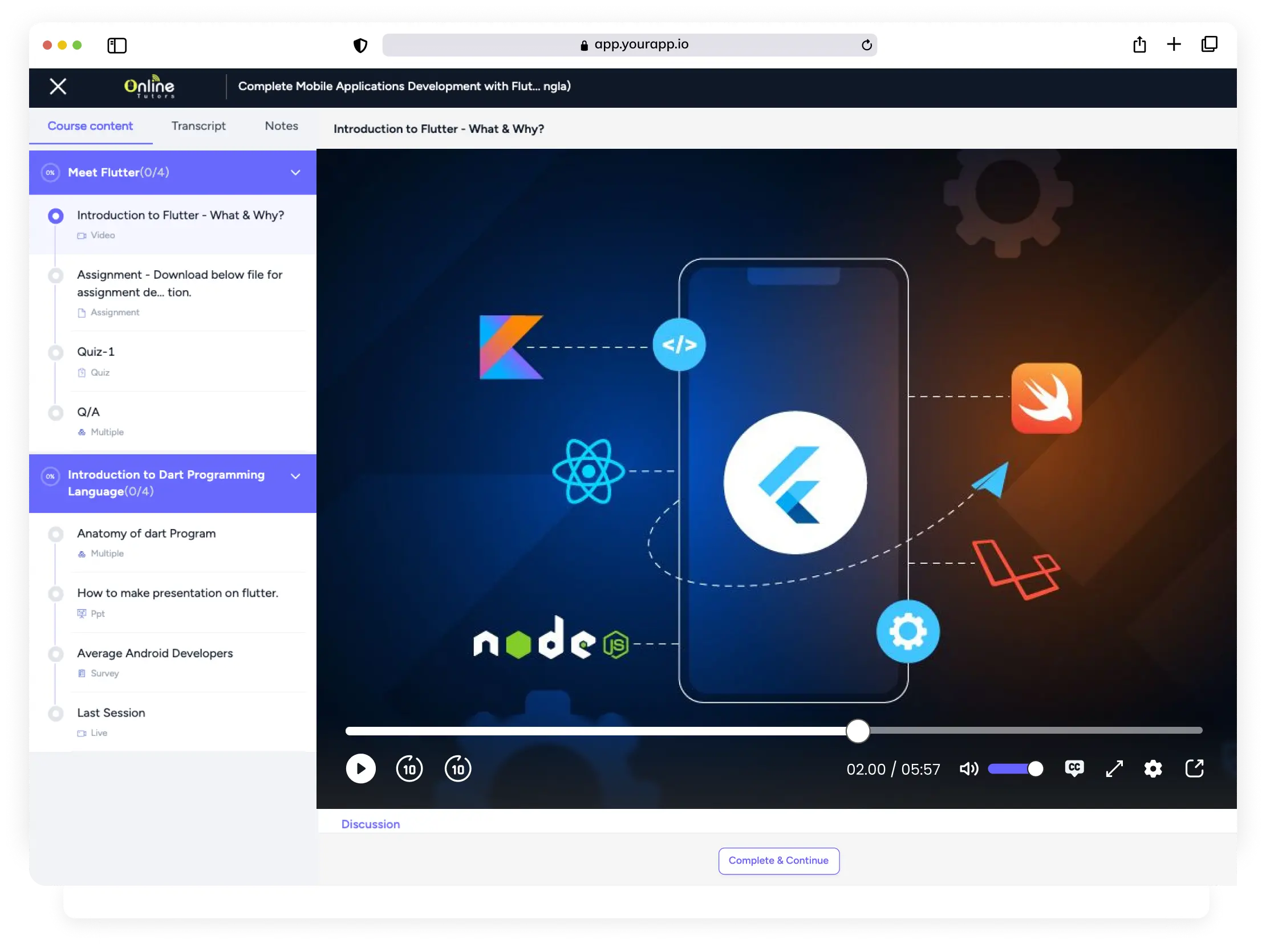The image size is (1266, 952).
Task: Click the Ppt type icon
Action: 82,613
